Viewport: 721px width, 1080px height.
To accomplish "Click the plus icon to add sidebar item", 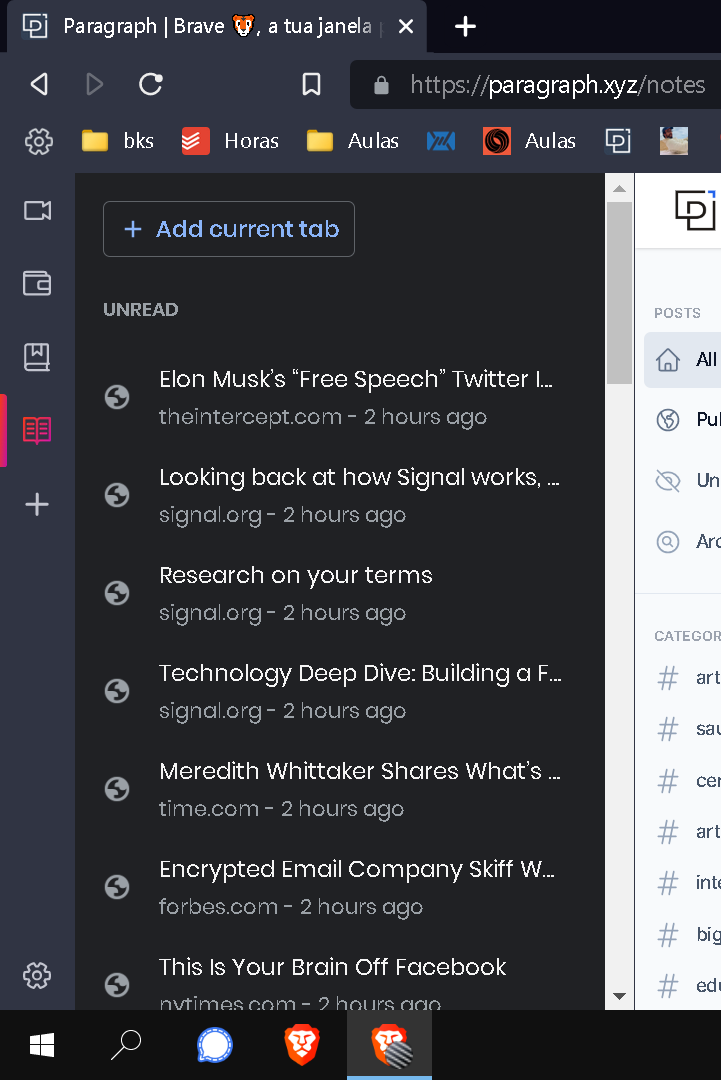I will (x=37, y=505).
